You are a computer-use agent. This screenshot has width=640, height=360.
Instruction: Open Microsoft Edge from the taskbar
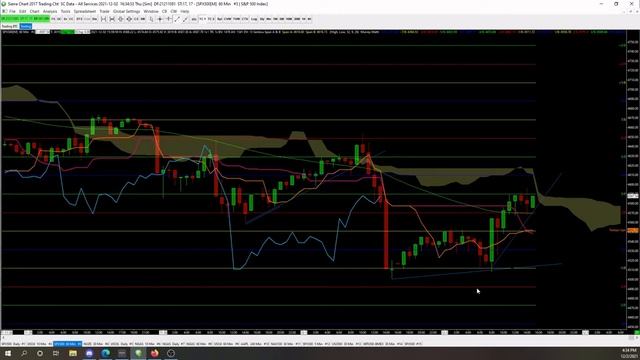105,353
